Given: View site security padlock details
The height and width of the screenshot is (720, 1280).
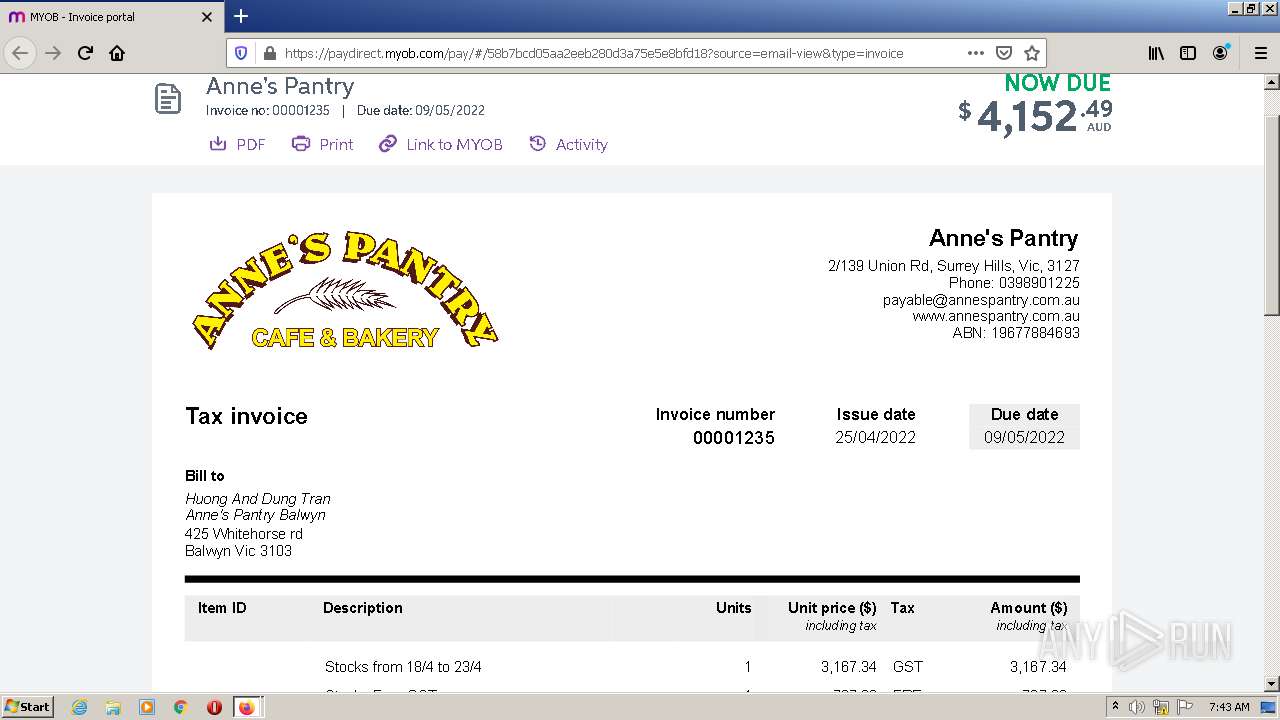Looking at the screenshot, I should pos(268,53).
